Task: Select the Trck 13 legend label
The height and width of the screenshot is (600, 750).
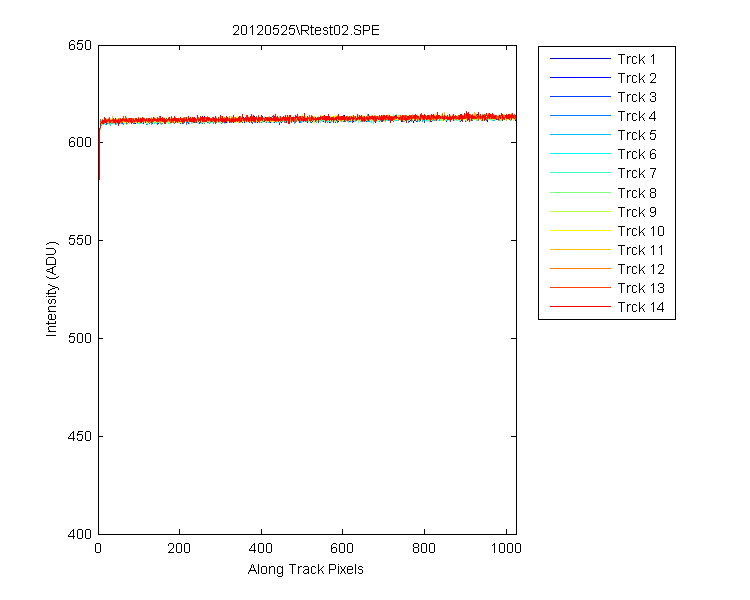Action: click(641, 289)
